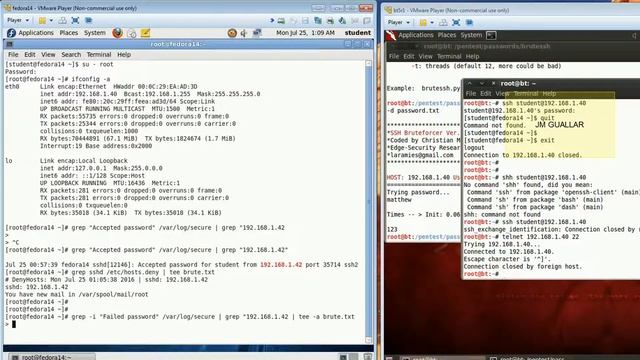The height and width of the screenshot is (360, 640).
Task: Click the scrollbar up arrow in fedora14 terminal
Action: coord(369,63)
